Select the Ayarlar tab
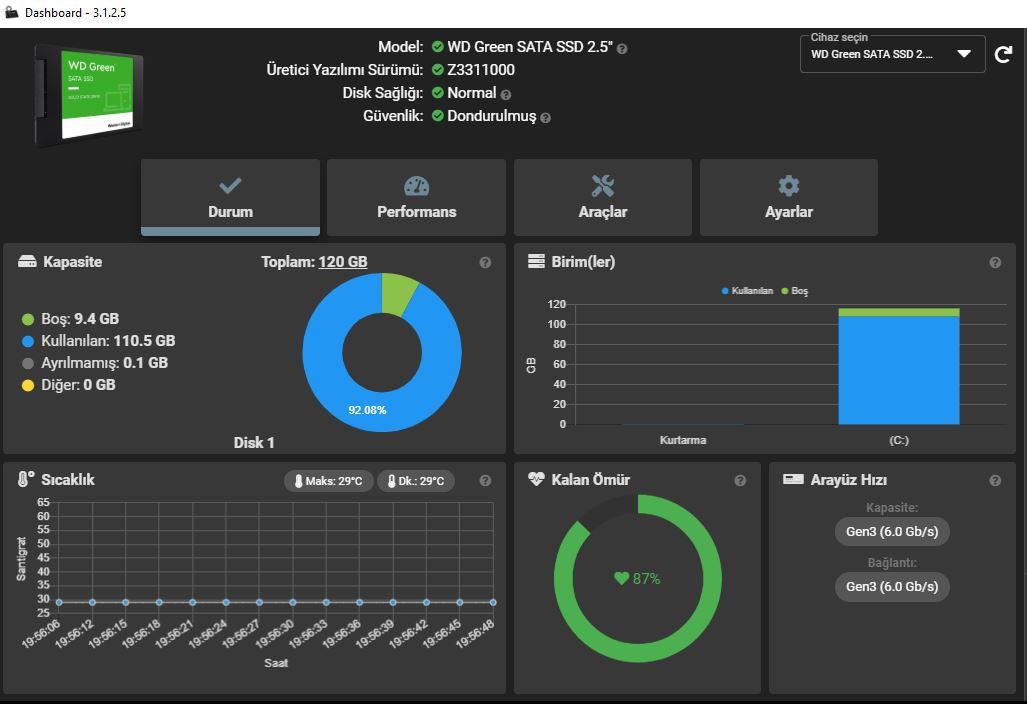Screen dimensions: 1027x704 point(789,197)
